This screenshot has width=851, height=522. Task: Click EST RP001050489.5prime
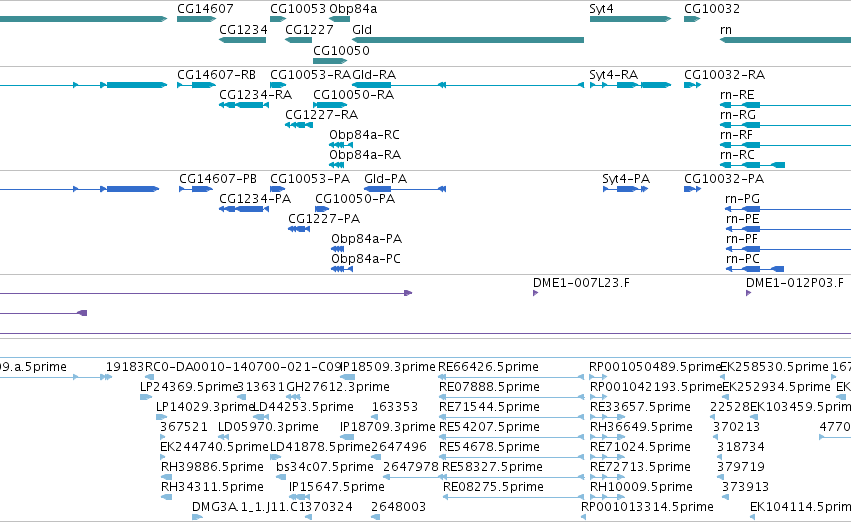(655, 367)
